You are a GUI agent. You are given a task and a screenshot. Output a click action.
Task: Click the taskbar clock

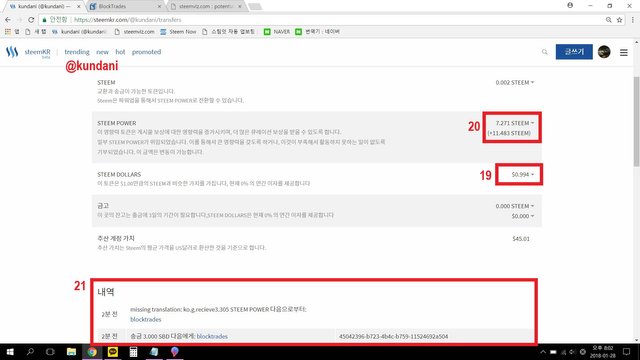pos(602,351)
